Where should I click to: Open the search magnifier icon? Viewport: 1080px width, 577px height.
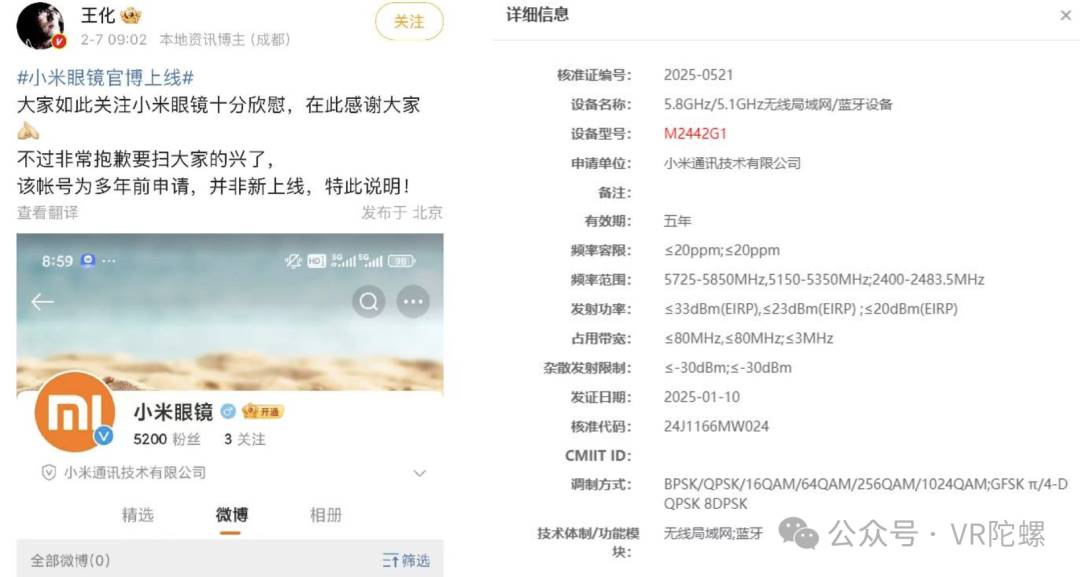click(x=368, y=302)
